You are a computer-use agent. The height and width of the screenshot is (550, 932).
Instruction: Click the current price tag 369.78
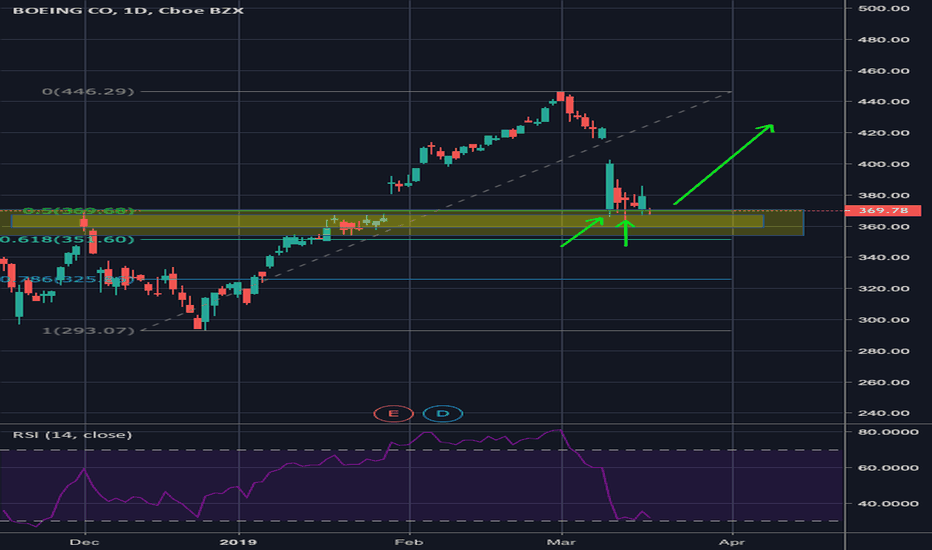[883, 210]
